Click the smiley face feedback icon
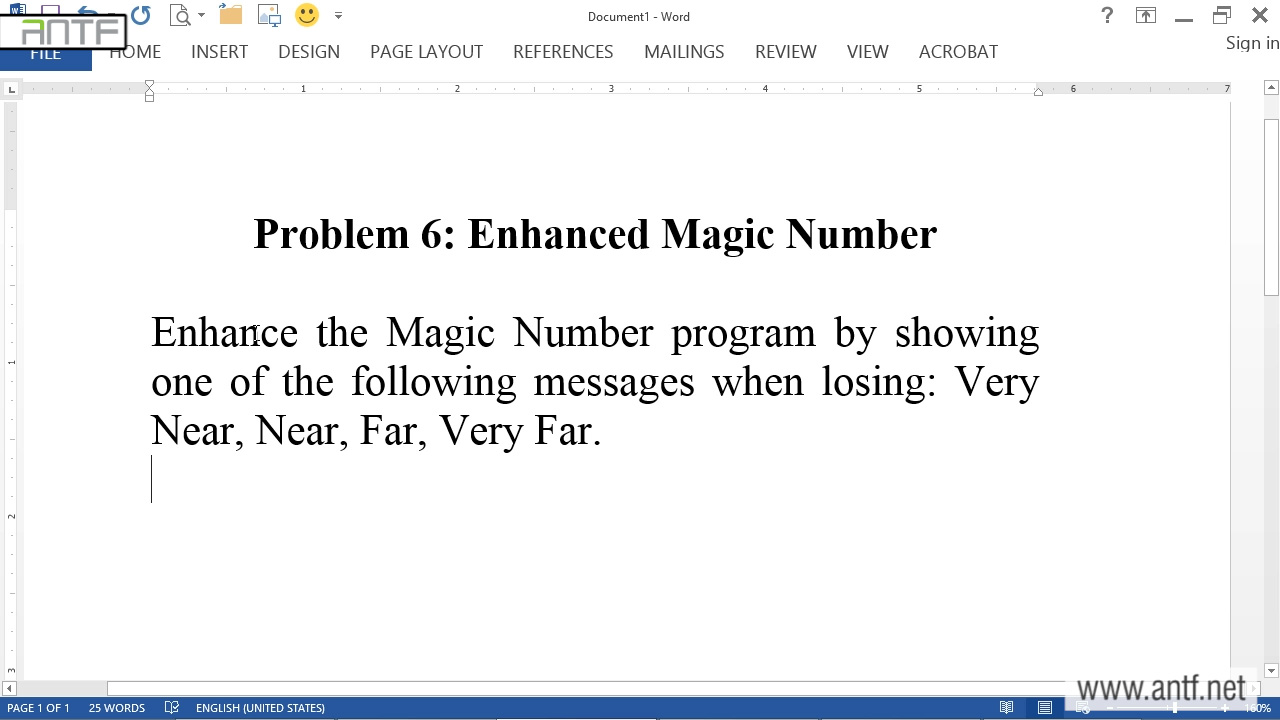Viewport: 1280px width, 720px height. tap(307, 15)
